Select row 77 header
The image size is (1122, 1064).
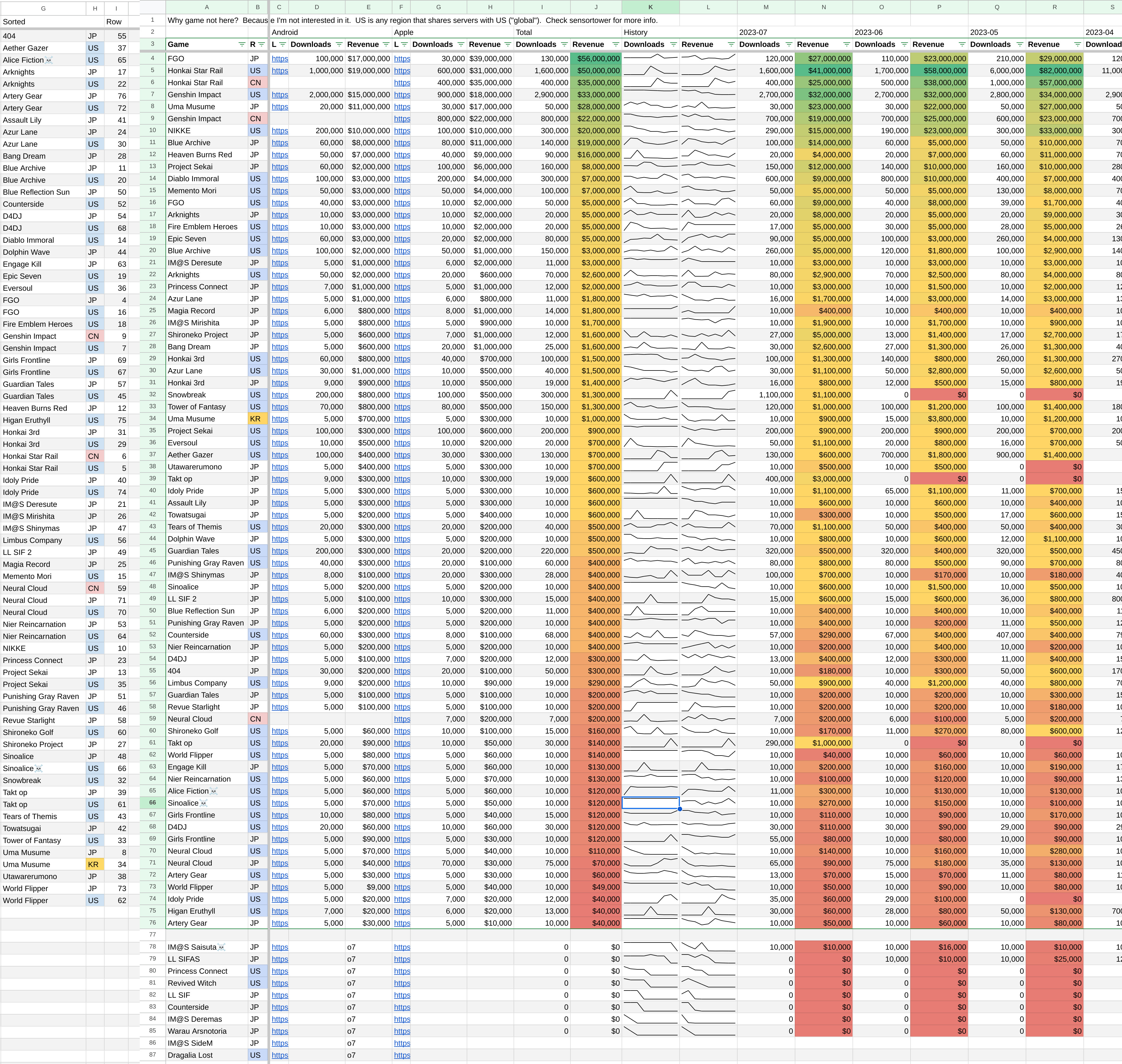click(153, 934)
